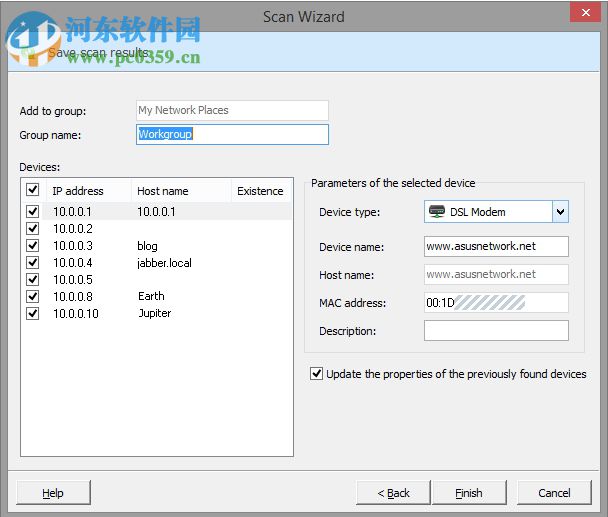Click the DSL Modem device type text
Image resolution: width=608 pixels, height=517 pixels.
click(x=478, y=212)
